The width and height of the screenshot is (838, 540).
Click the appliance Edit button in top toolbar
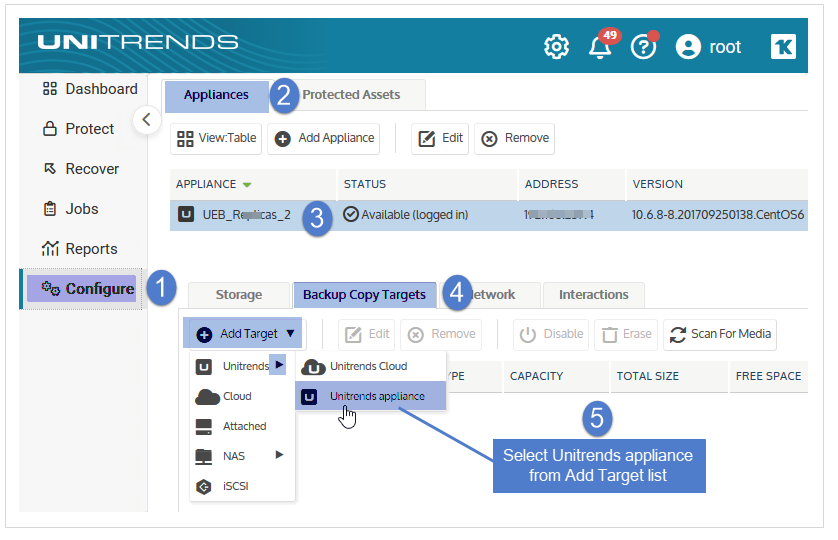click(x=440, y=138)
